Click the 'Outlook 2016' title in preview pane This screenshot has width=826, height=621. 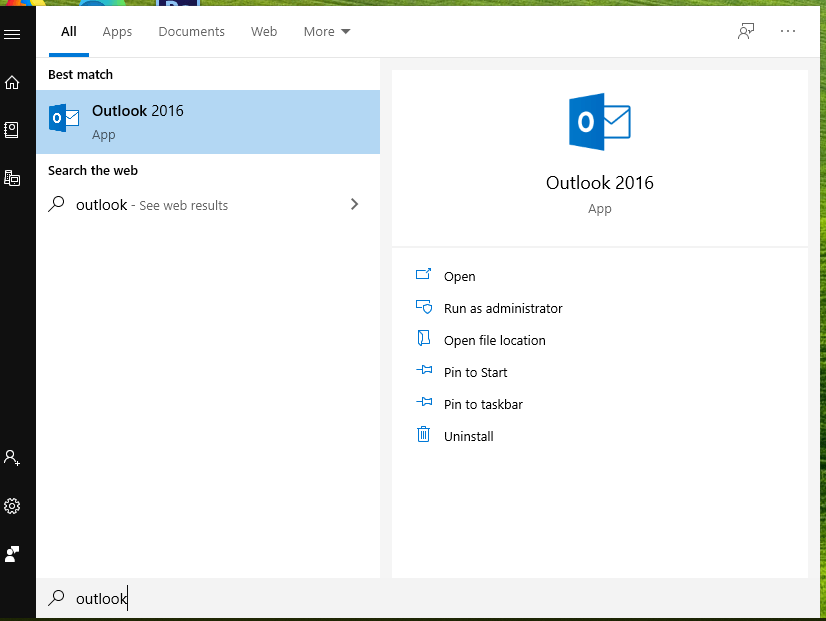point(599,183)
